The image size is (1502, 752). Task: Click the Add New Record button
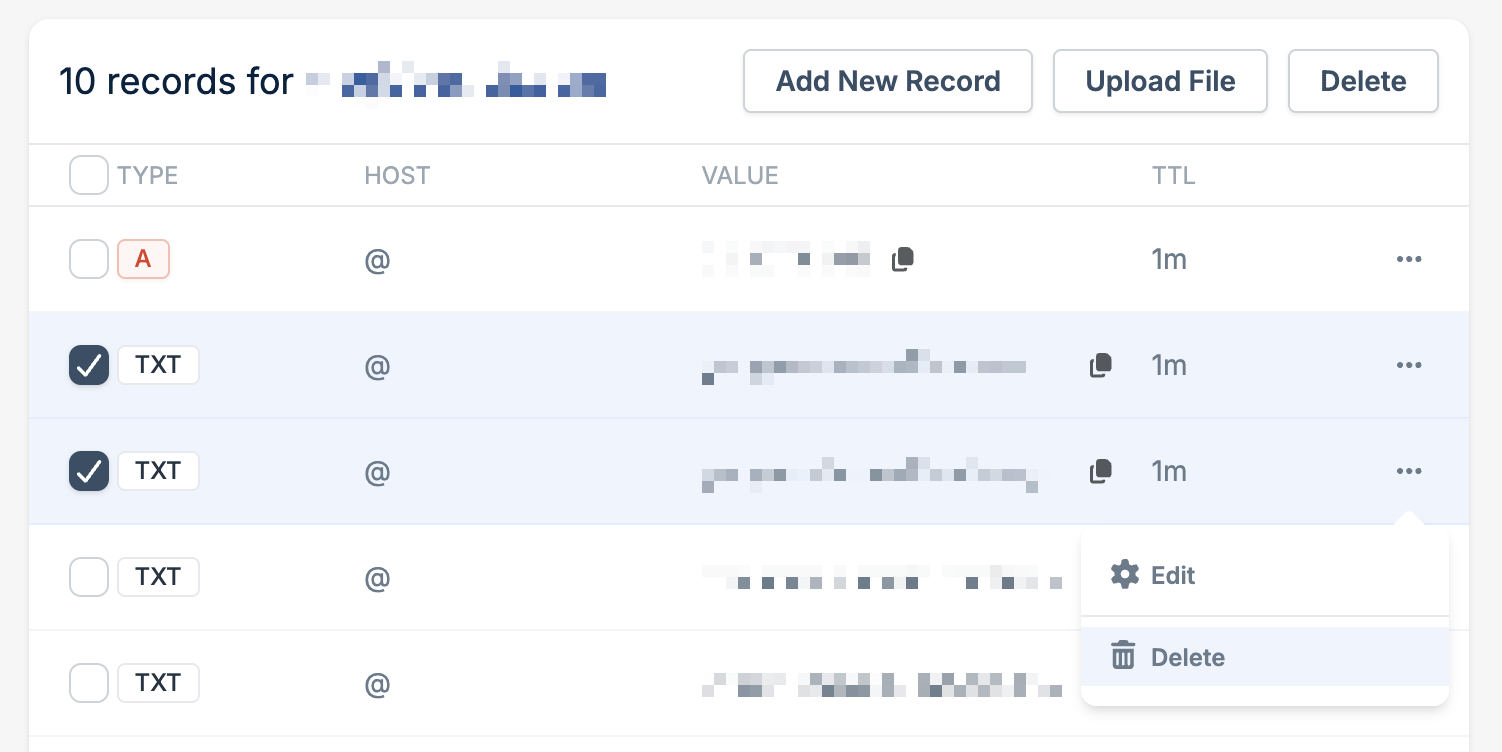887,81
